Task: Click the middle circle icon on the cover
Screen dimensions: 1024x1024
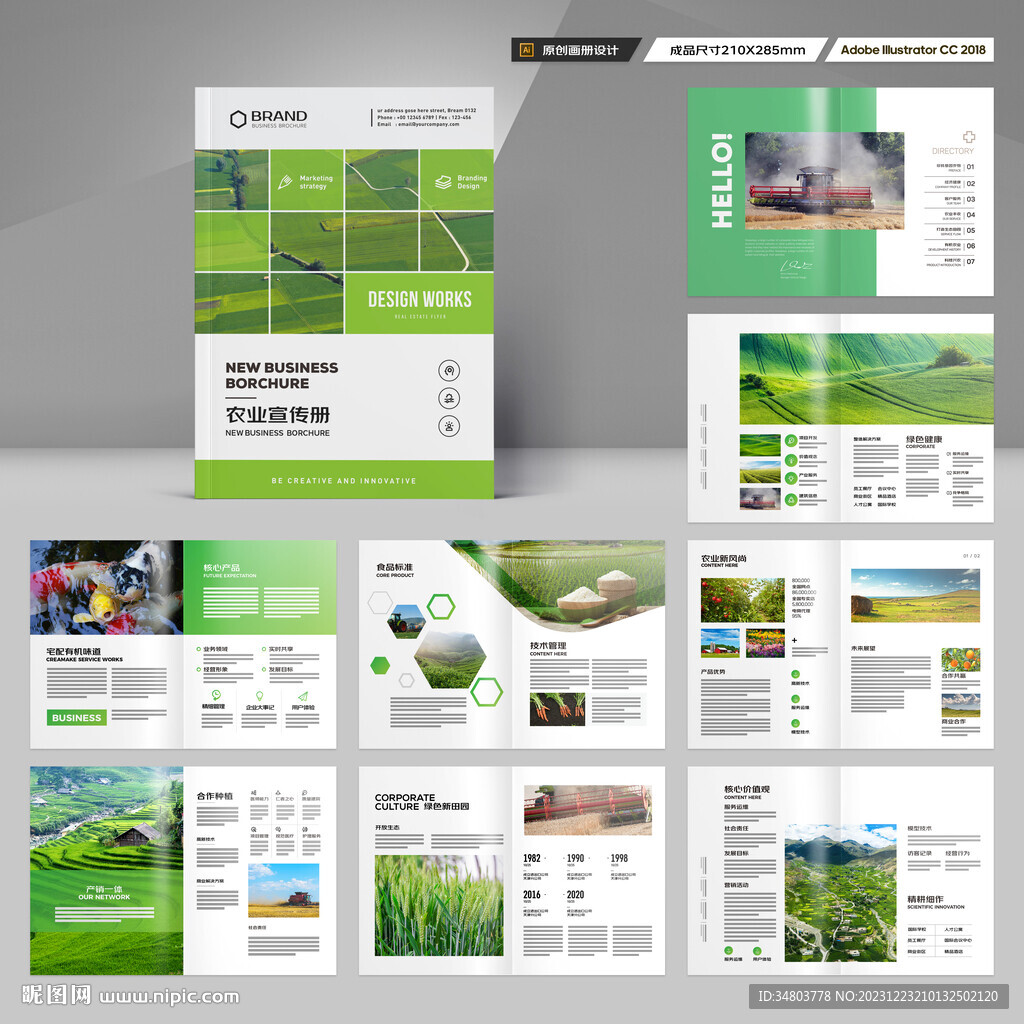Action: (449, 398)
